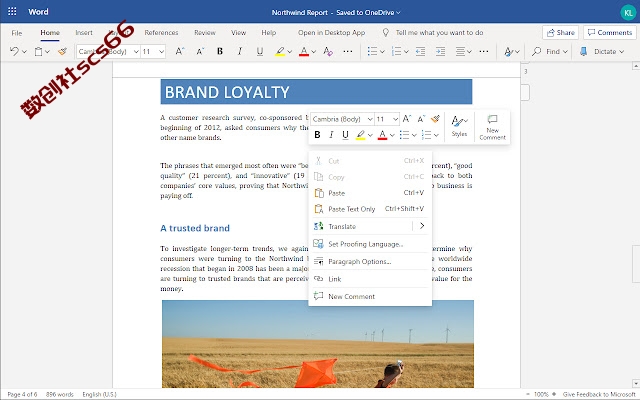The width and height of the screenshot is (640, 400).
Task: Click the kite field image
Action: (x=318, y=344)
